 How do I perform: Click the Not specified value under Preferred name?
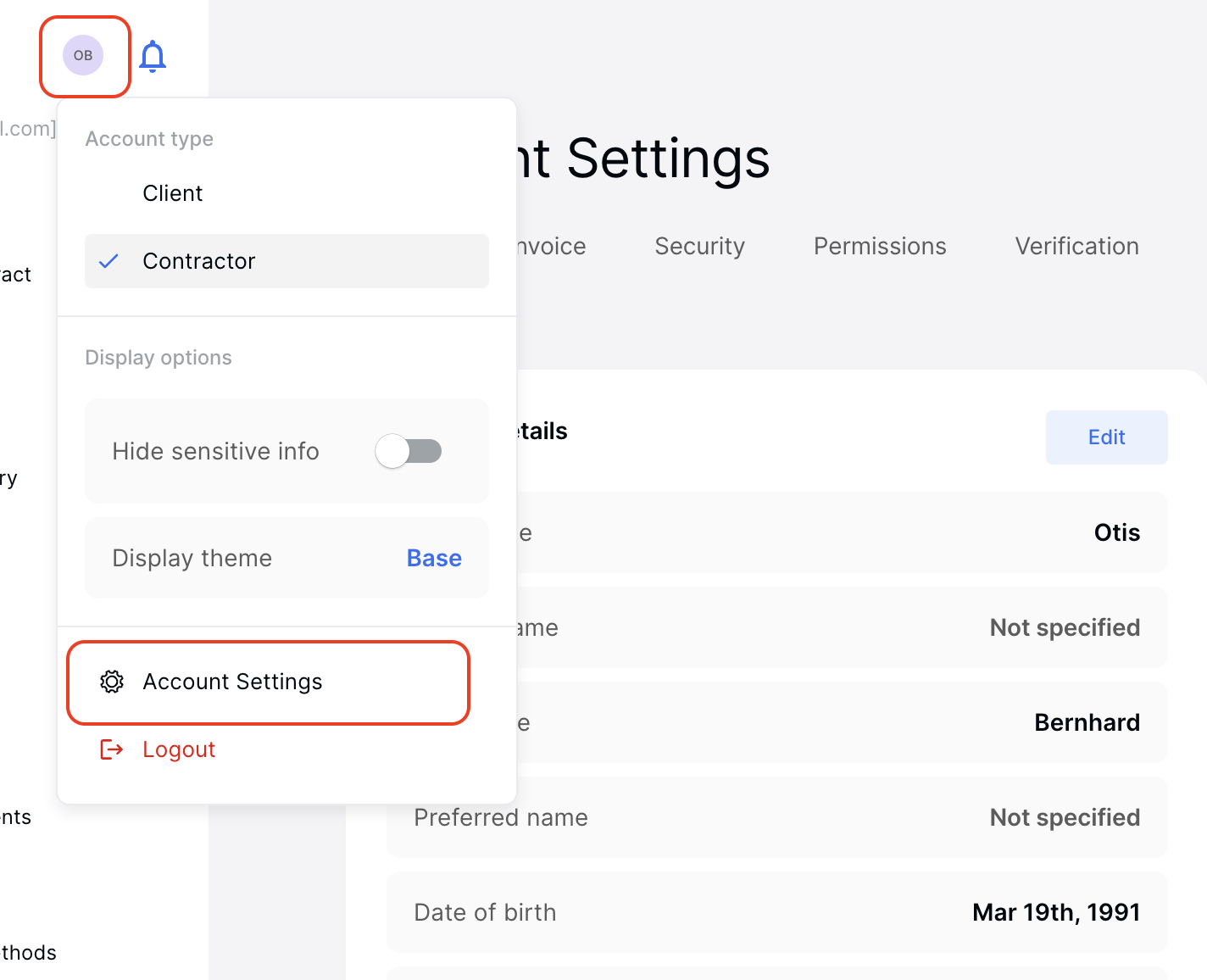click(1065, 817)
